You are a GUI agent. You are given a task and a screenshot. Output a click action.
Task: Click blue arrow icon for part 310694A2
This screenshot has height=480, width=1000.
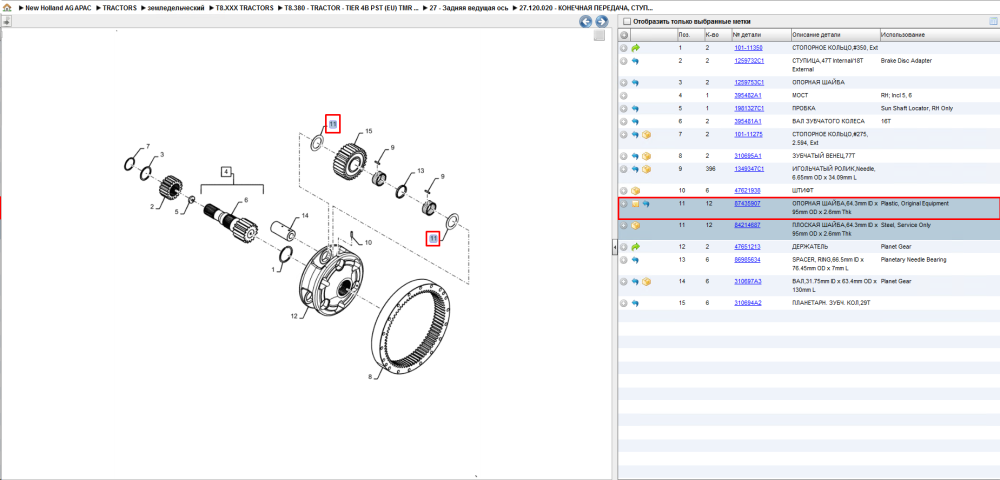click(x=635, y=303)
